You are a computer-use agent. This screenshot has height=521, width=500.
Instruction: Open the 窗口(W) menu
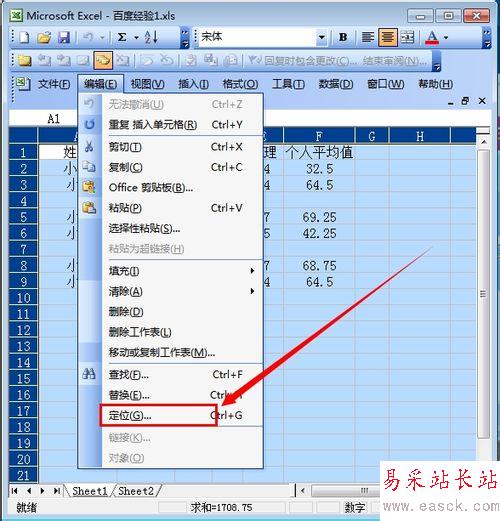pos(386,84)
